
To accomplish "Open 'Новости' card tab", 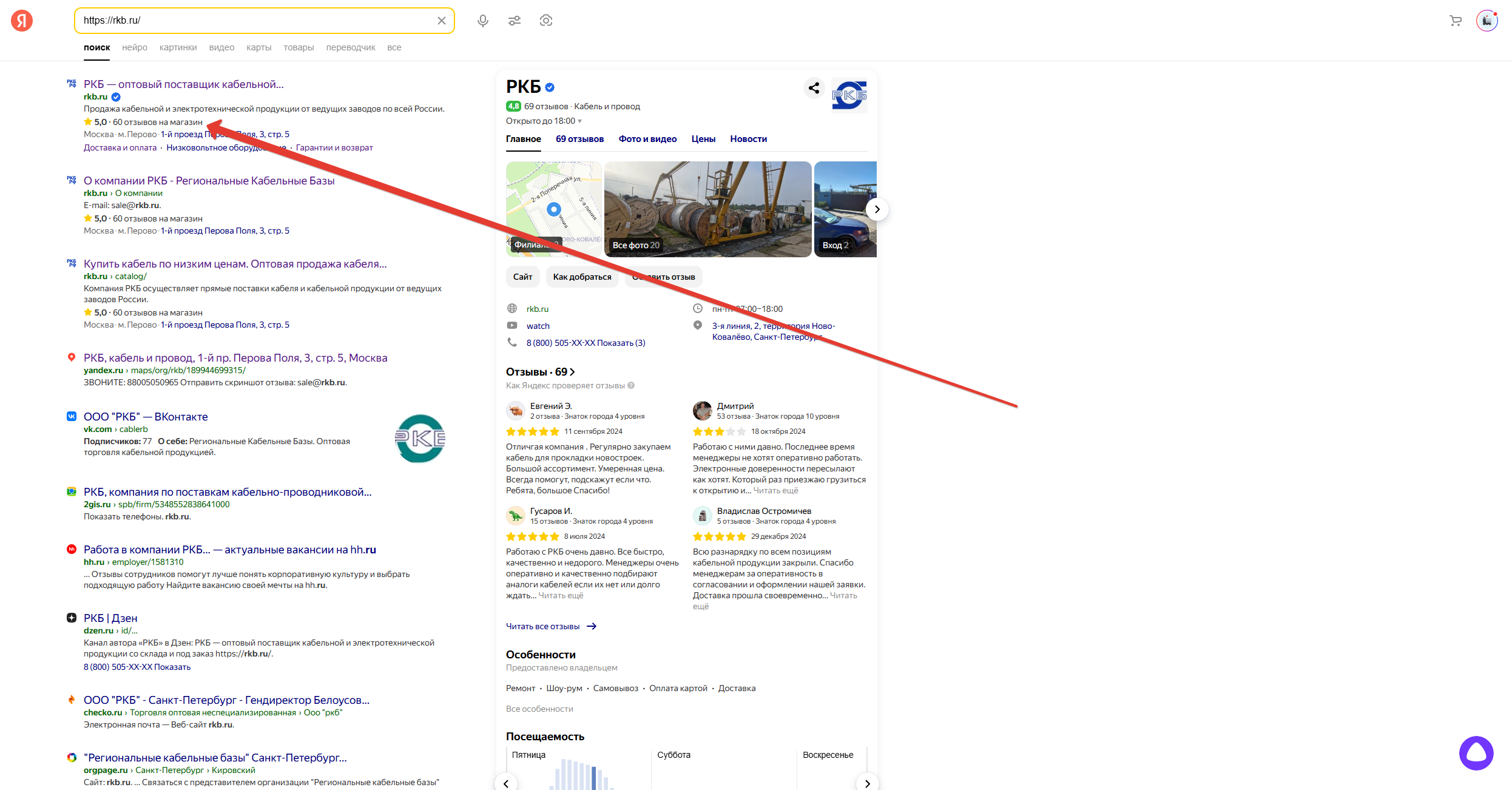I will (x=749, y=139).
